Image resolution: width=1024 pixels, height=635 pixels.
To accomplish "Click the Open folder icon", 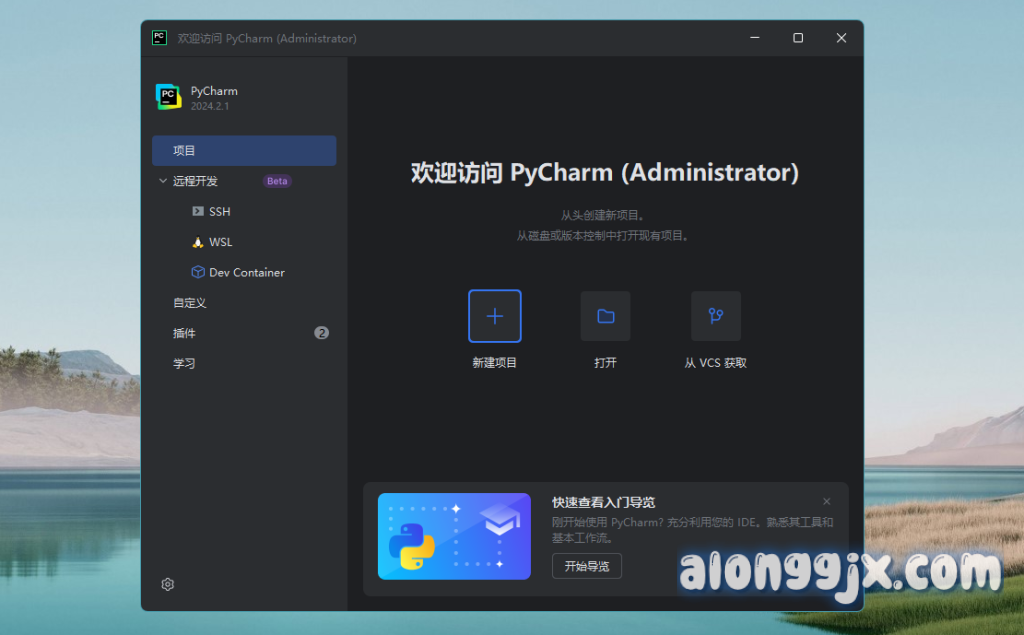I will tap(605, 316).
